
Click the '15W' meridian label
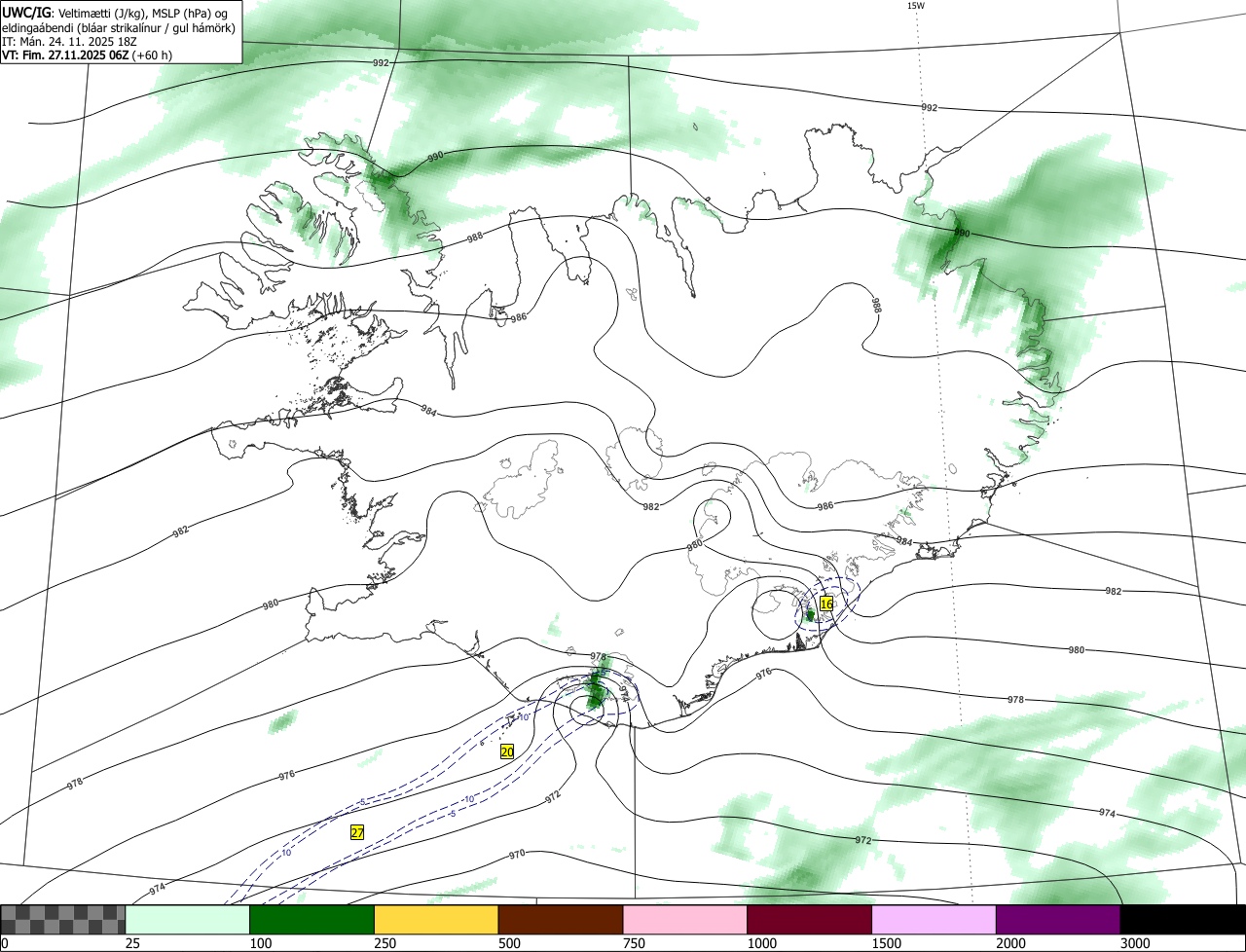coord(915,6)
